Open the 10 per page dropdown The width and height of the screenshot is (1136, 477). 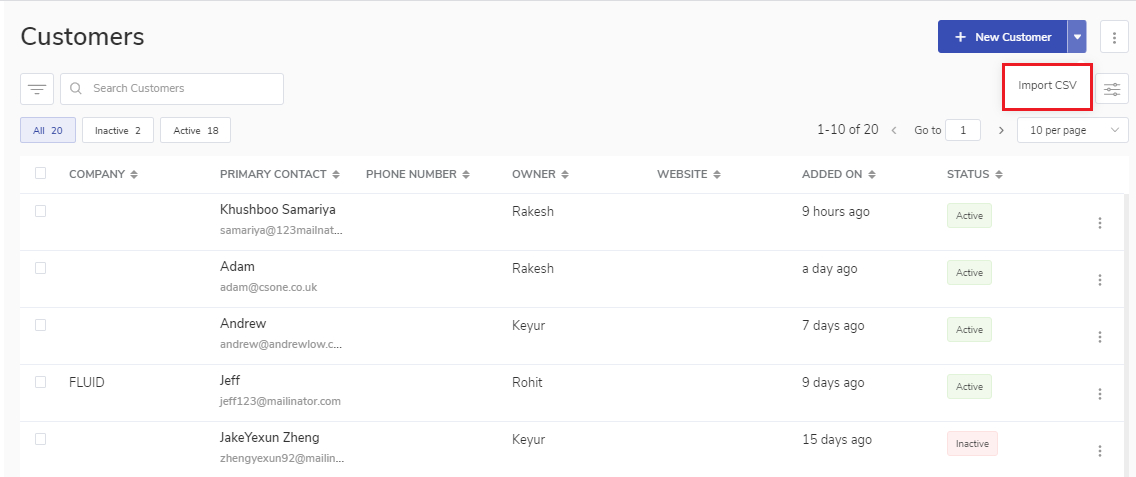pos(1072,130)
